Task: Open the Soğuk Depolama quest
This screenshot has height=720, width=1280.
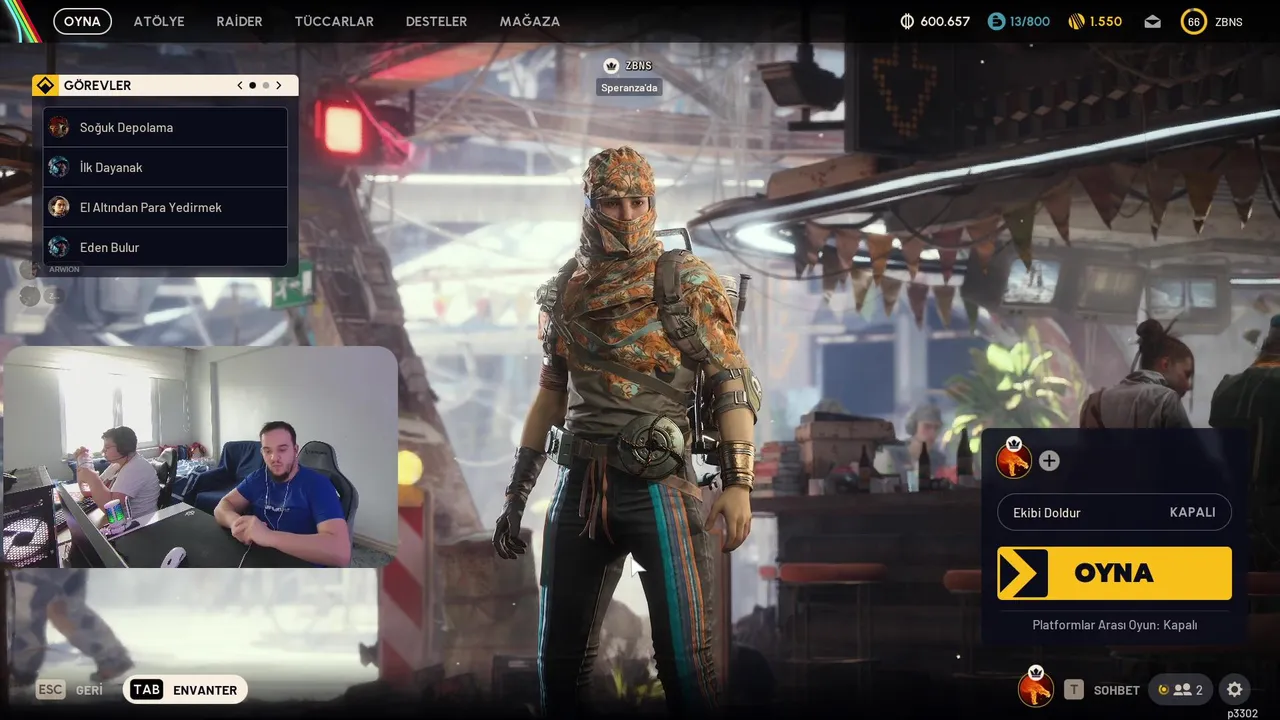Action: click(165, 127)
